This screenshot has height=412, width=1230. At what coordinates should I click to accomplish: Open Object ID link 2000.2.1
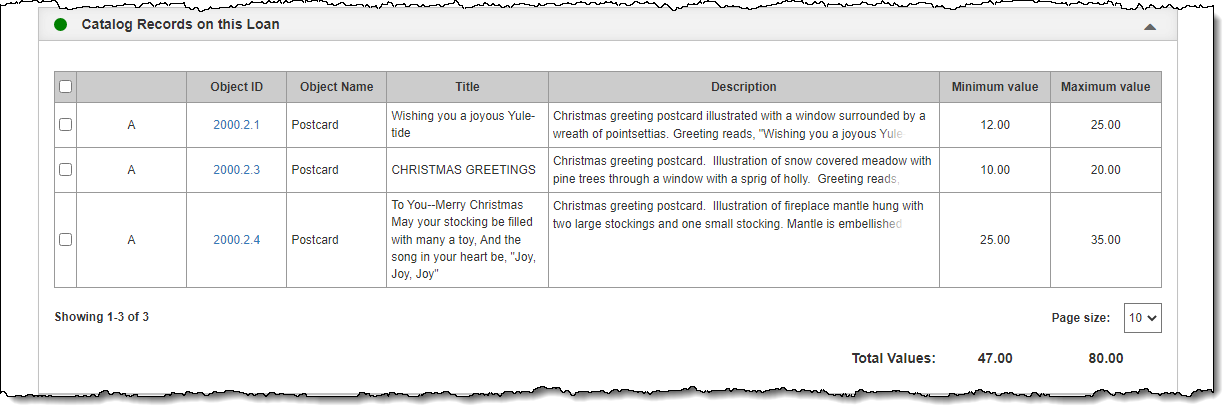pyautogui.click(x=236, y=125)
